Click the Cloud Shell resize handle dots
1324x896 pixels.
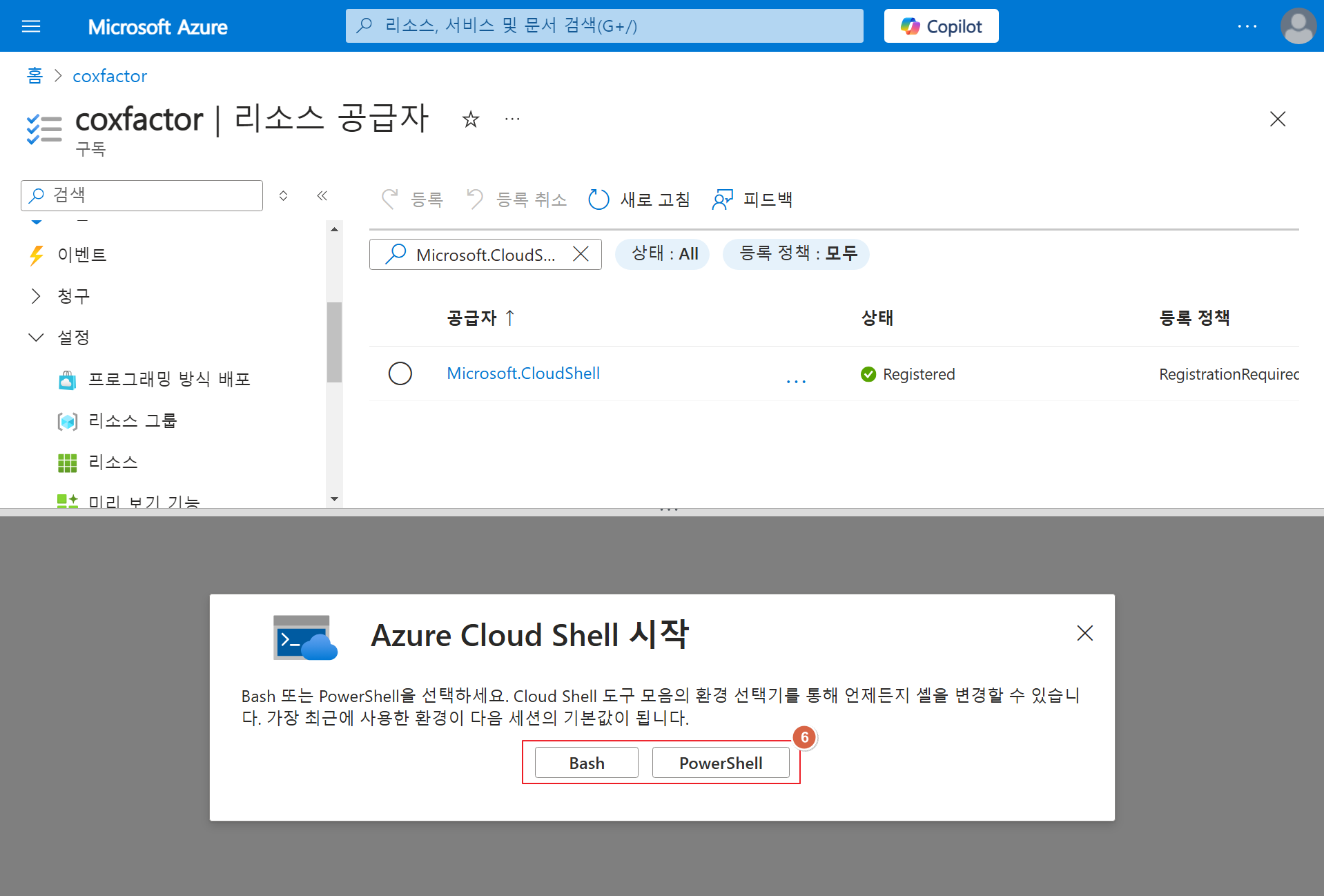(668, 510)
